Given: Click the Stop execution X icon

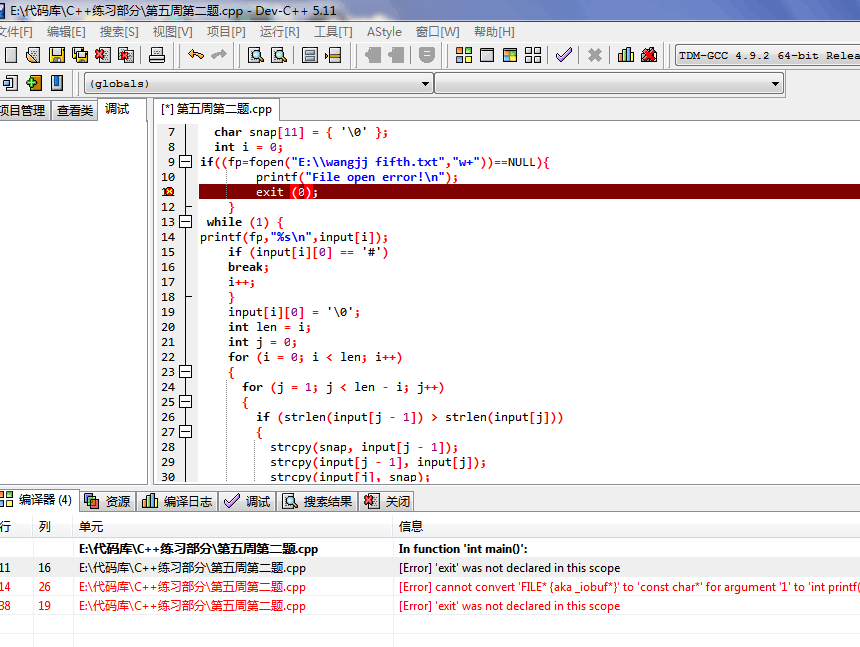Looking at the screenshot, I should [x=595, y=55].
